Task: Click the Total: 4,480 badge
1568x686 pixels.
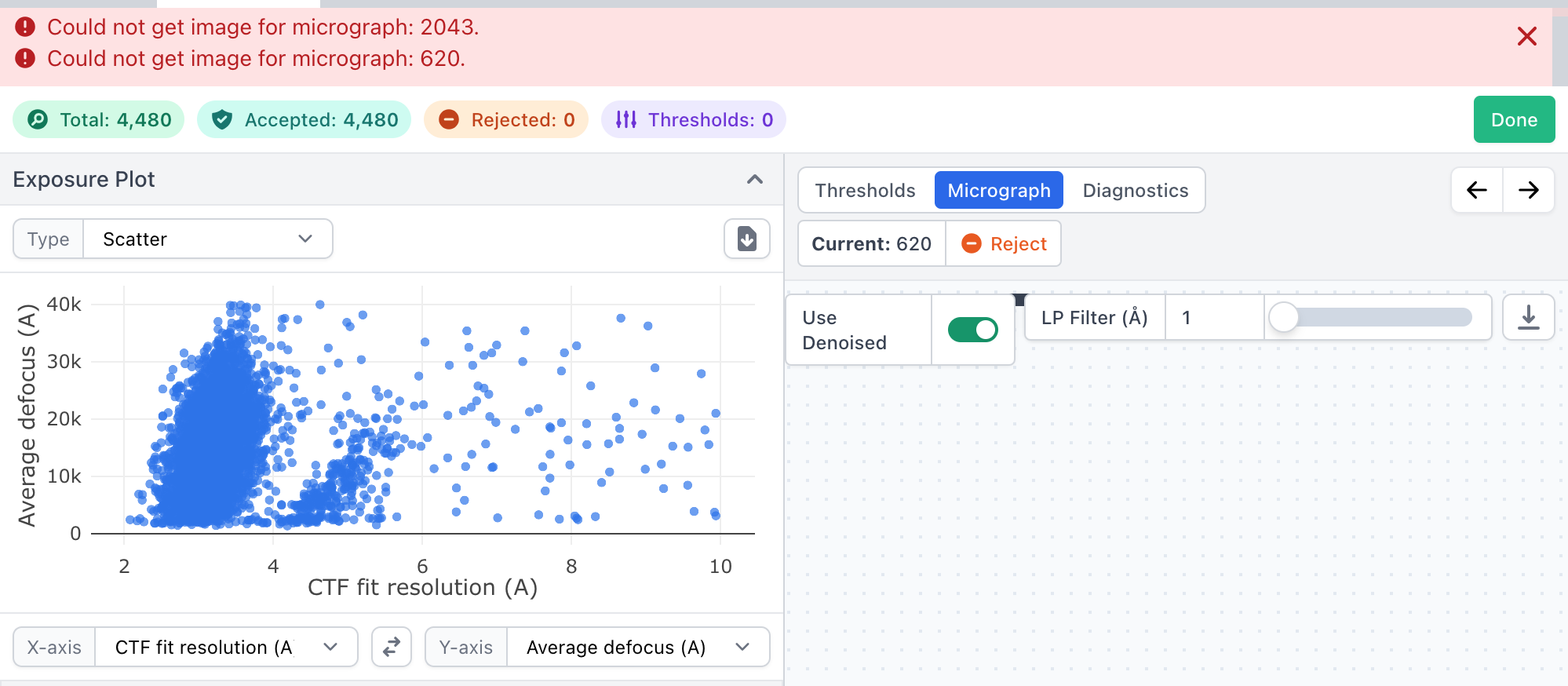Action: point(99,119)
